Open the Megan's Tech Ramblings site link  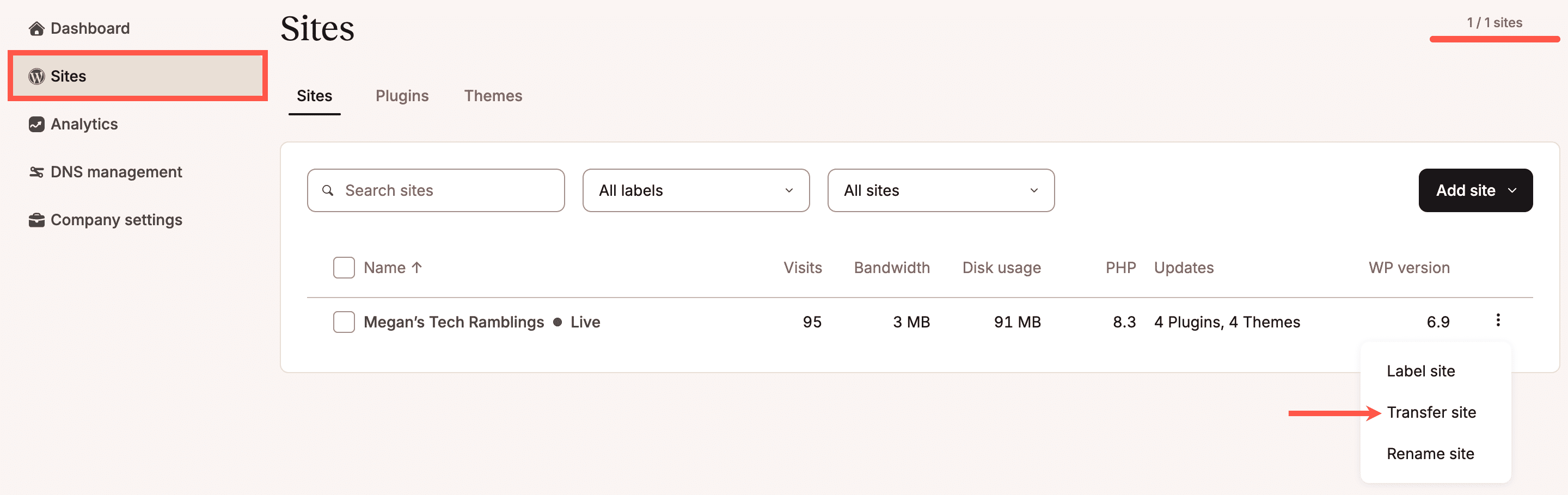(x=454, y=321)
